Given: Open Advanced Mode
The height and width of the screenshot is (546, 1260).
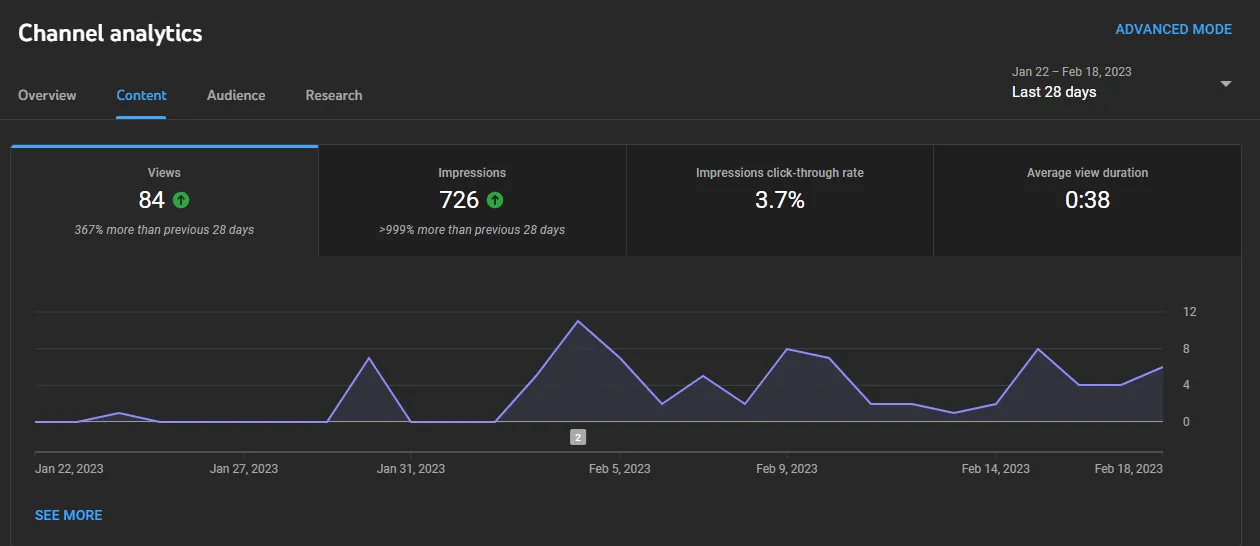Looking at the screenshot, I should point(1173,30).
